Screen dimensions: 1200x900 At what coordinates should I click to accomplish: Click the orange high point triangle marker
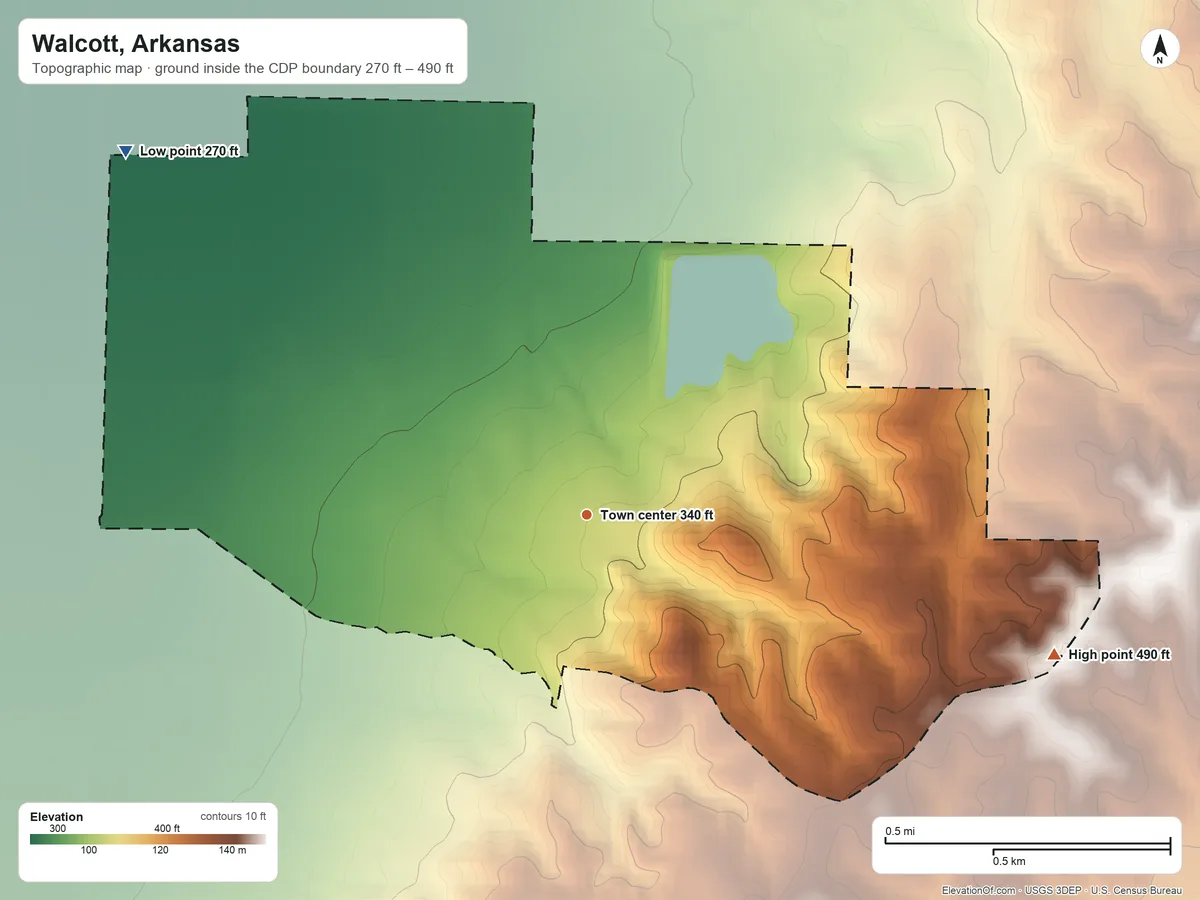[1053, 654]
